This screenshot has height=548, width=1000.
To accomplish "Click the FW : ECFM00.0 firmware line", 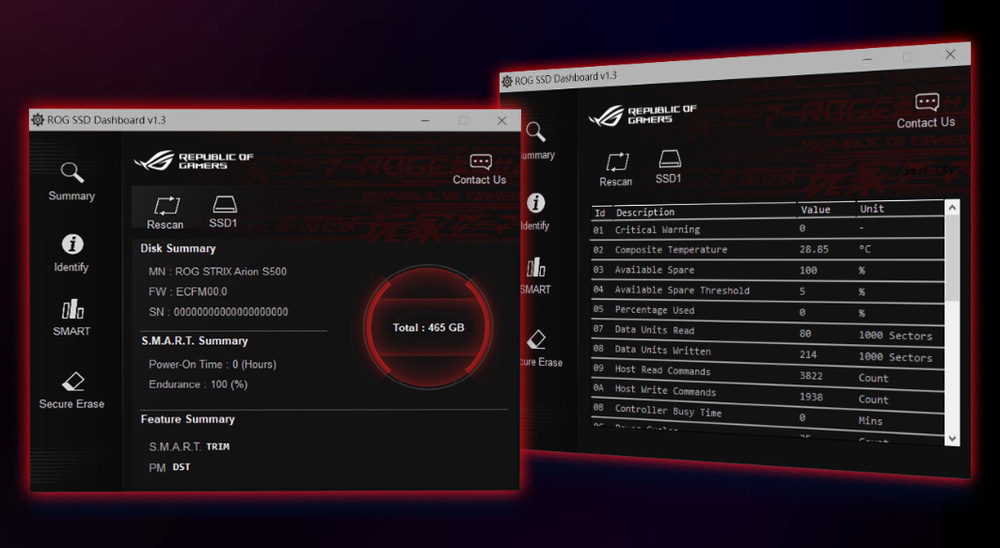I will 188,292.
